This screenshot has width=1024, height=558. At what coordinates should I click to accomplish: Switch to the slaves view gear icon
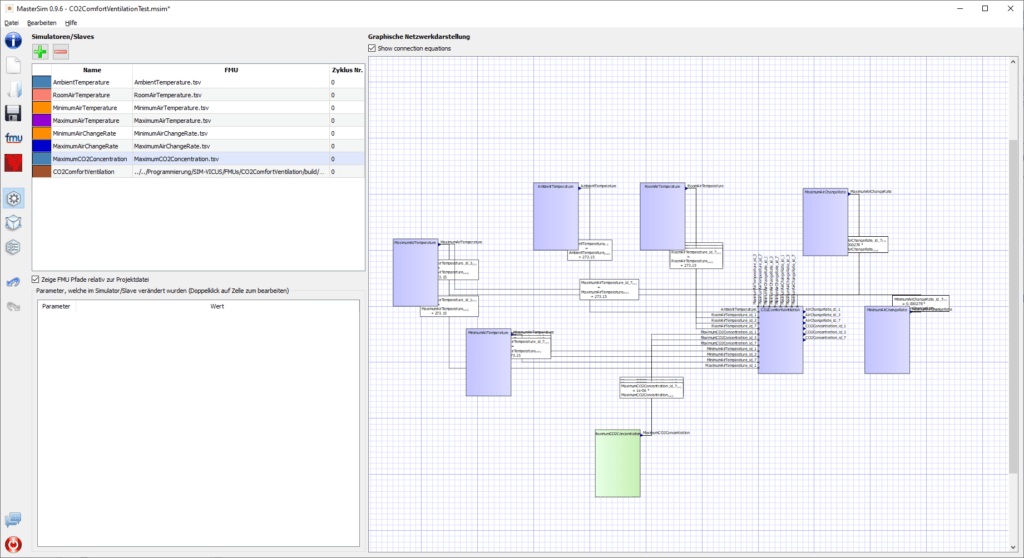[x=13, y=199]
